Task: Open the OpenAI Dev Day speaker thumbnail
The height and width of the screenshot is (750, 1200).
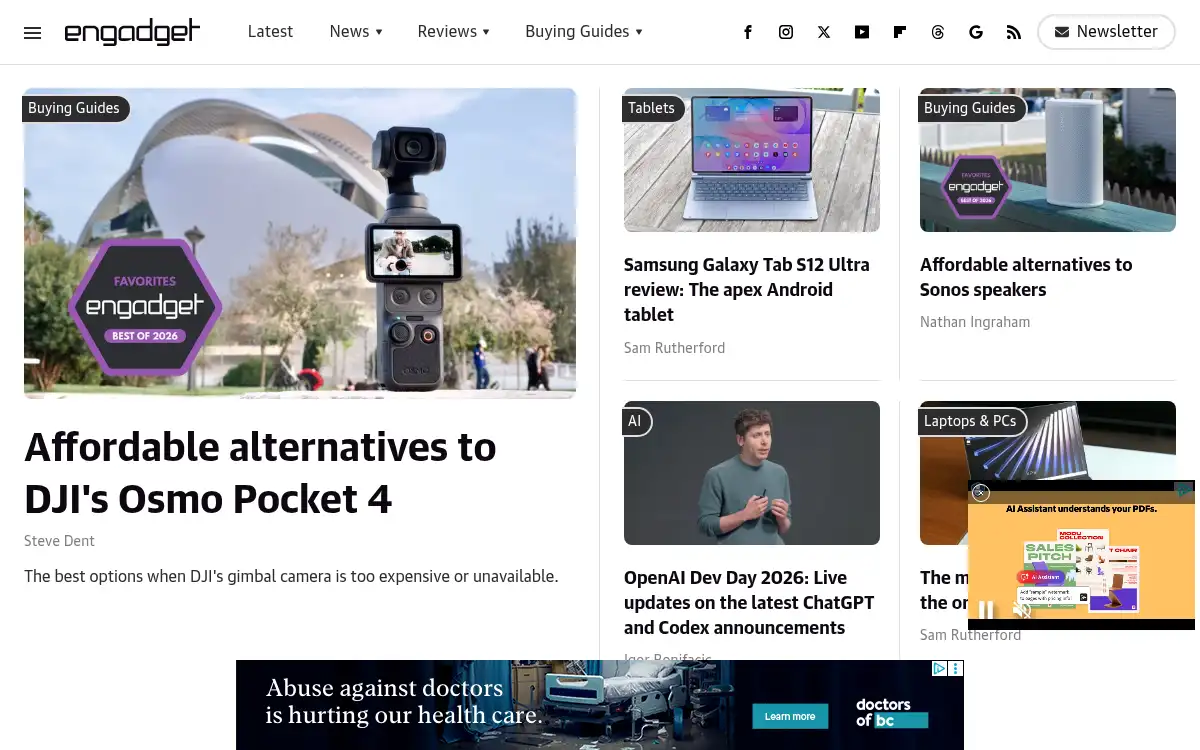Action: tap(752, 473)
